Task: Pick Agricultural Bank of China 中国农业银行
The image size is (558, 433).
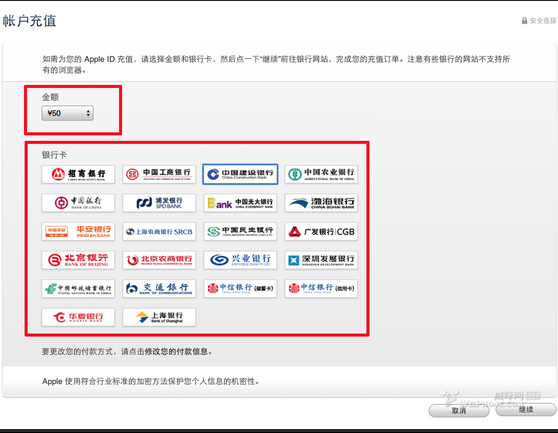Action: pyautogui.click(x=321, y=174)
